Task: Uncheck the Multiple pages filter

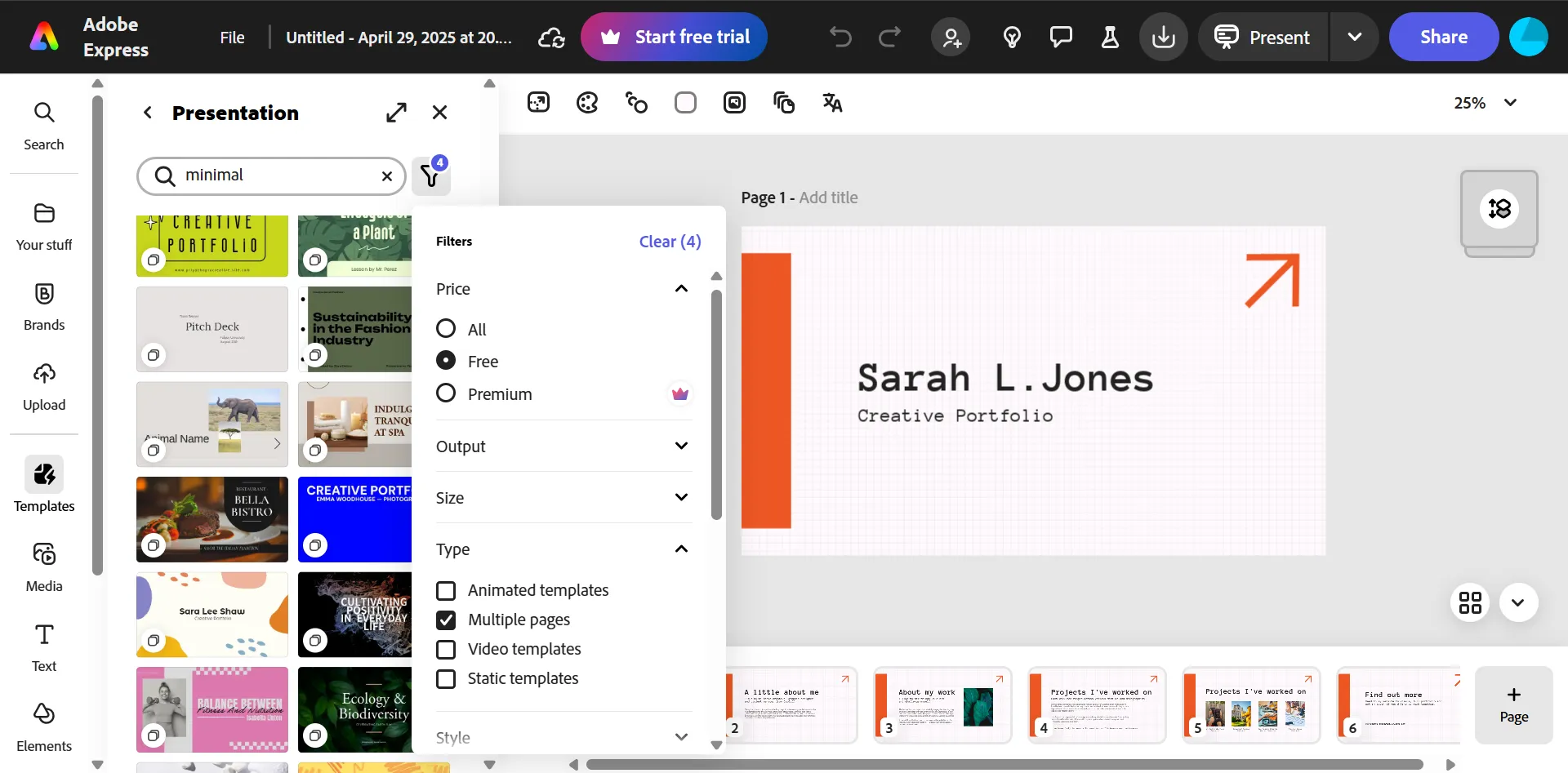Action: tap(446, 620)
